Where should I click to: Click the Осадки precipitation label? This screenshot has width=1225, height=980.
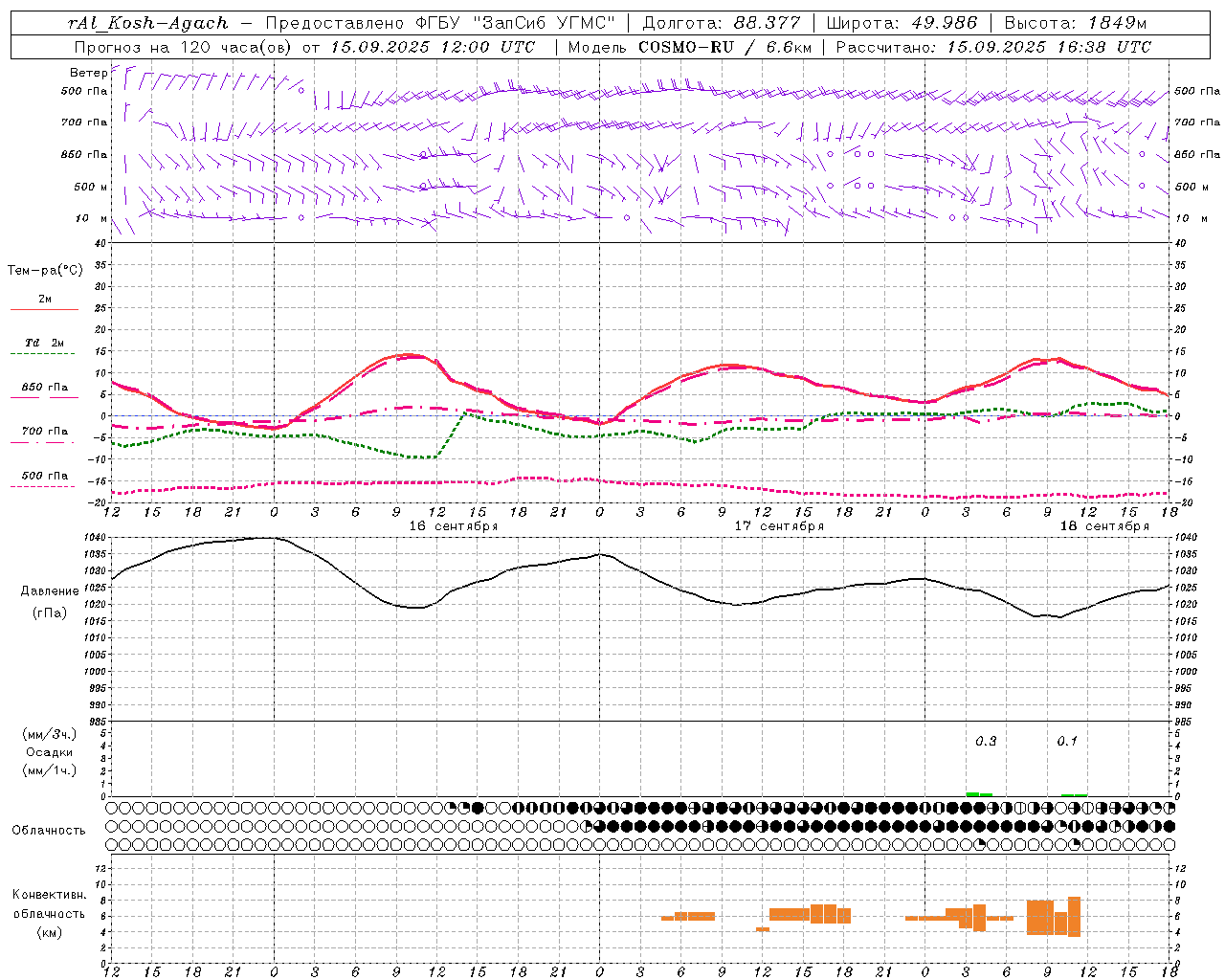pyautogui.click(x=49, y=752)
